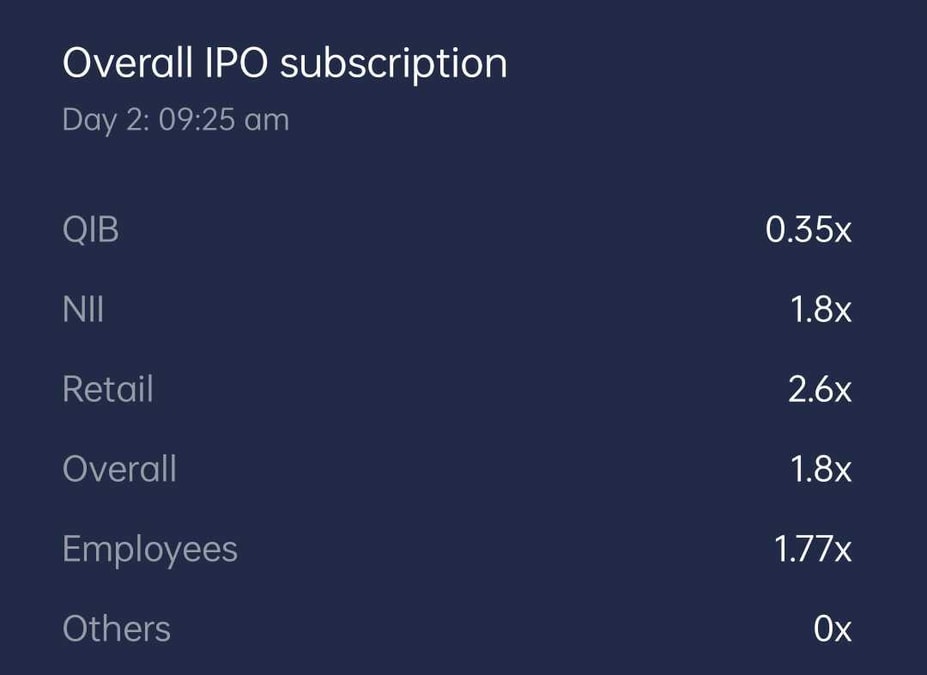Select the Employees category label
The image size is (927, 675).
pyautogui.click(x=150, y=548)
